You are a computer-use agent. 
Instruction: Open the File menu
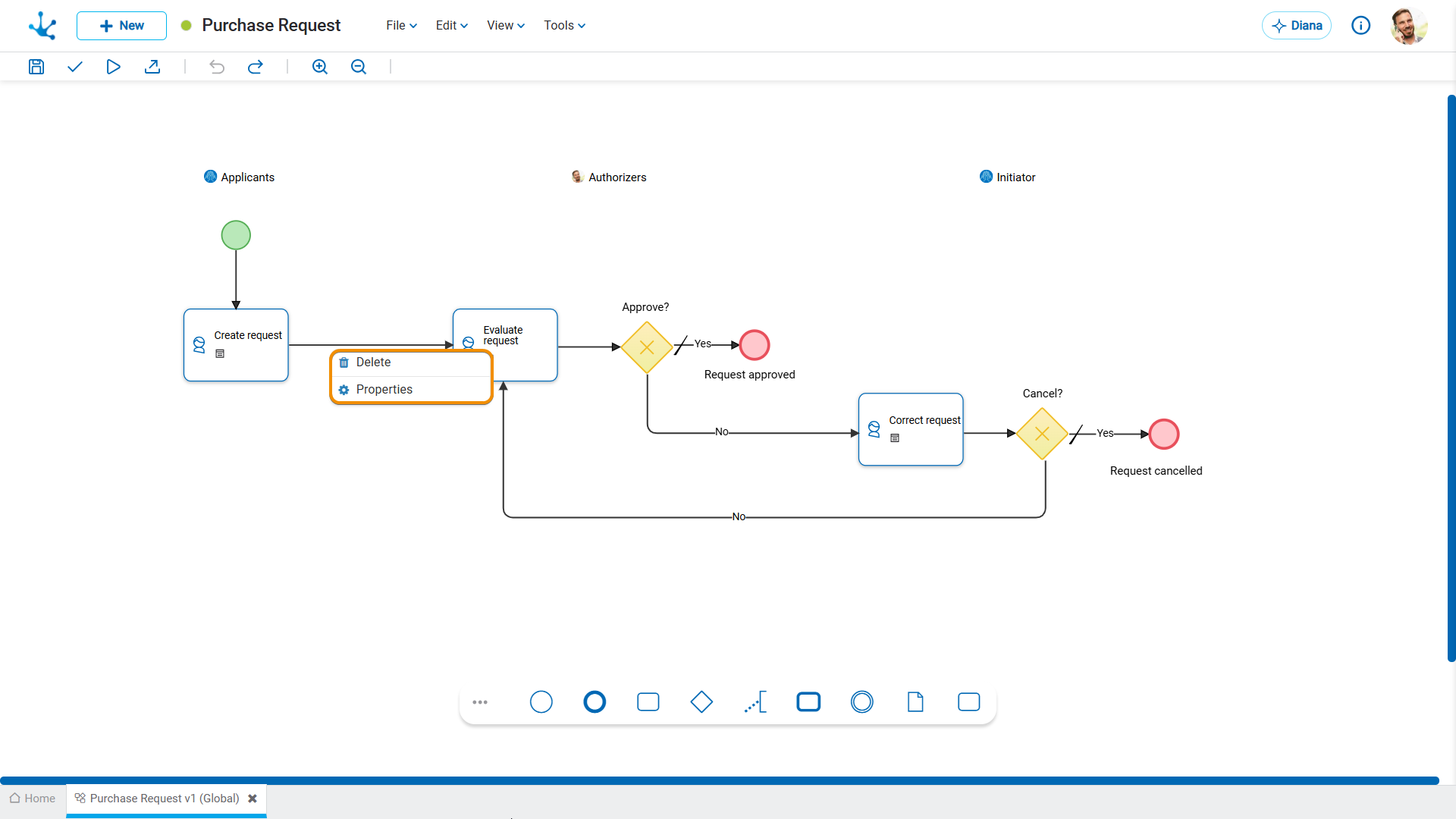401,26
